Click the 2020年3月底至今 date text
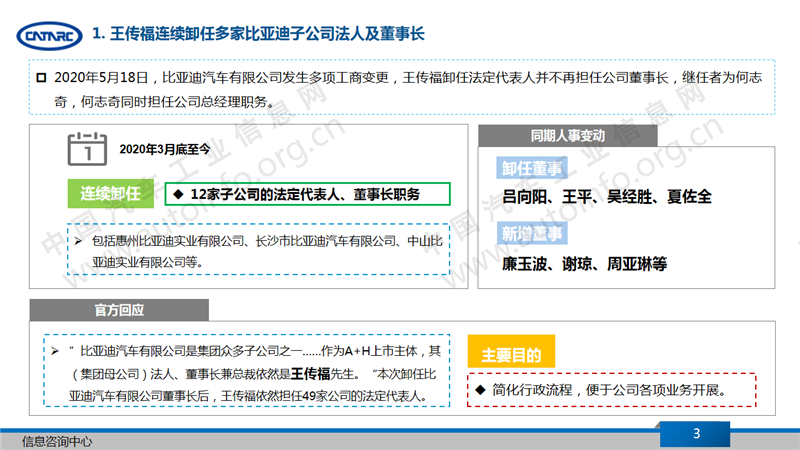 click(x=165, y=149)
